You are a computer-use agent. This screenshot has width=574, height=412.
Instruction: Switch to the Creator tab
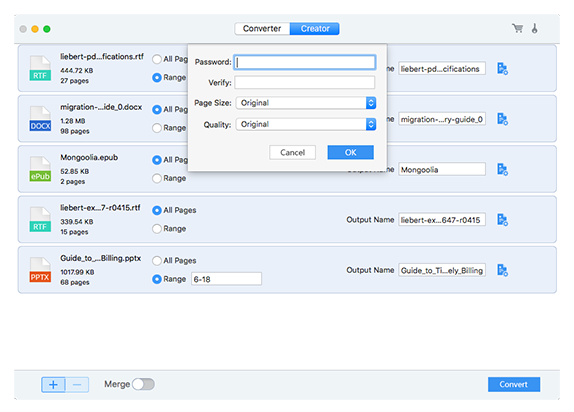315,29
